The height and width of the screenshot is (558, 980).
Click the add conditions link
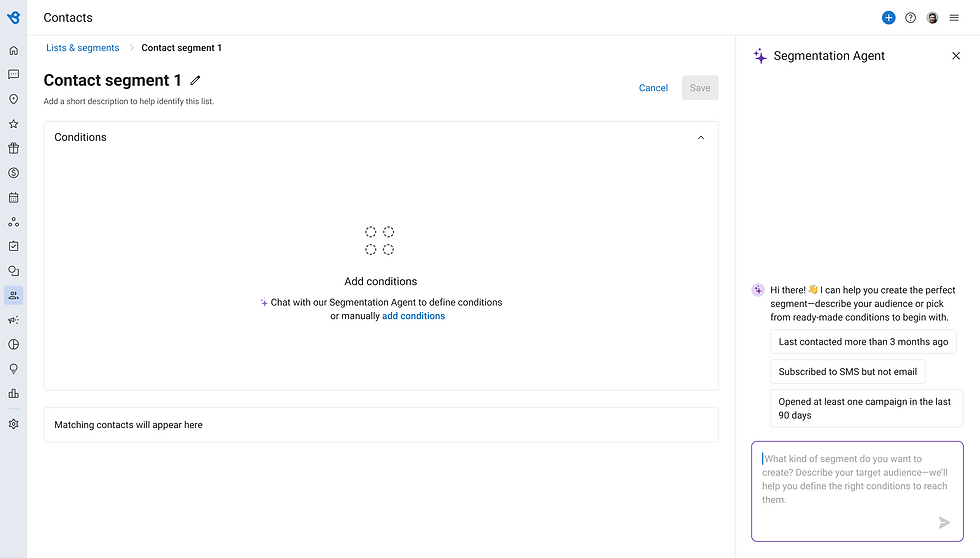pyautogui.click(x=413, y=316)
